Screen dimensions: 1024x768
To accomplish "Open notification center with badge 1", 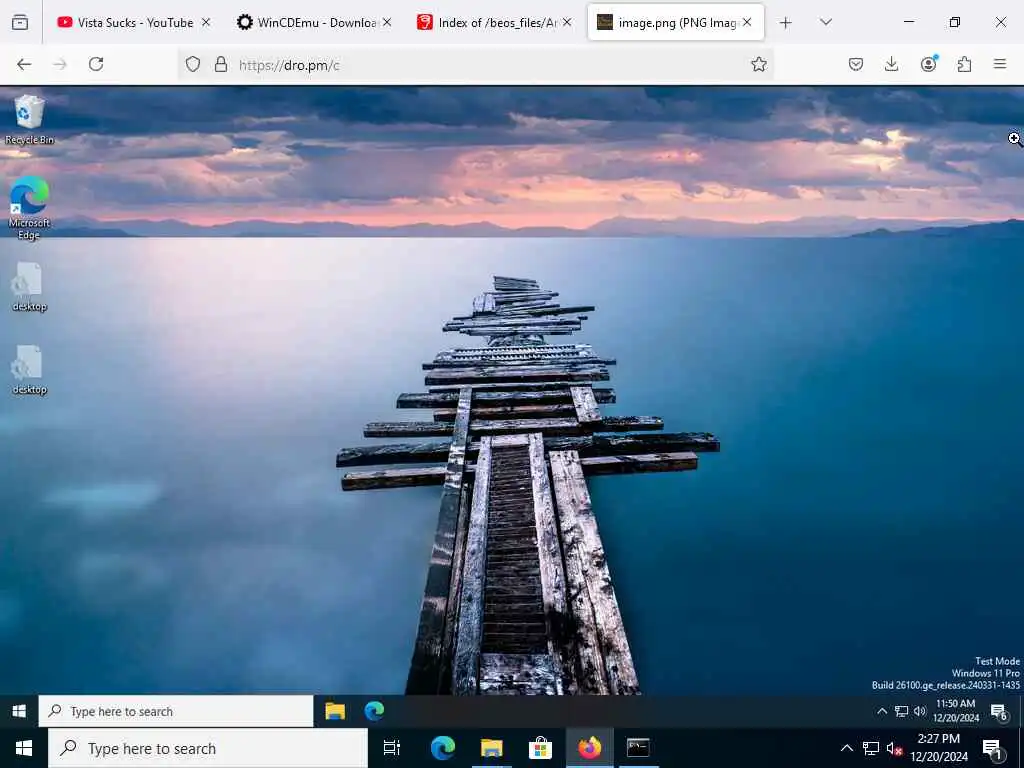I will coord(992,748).
